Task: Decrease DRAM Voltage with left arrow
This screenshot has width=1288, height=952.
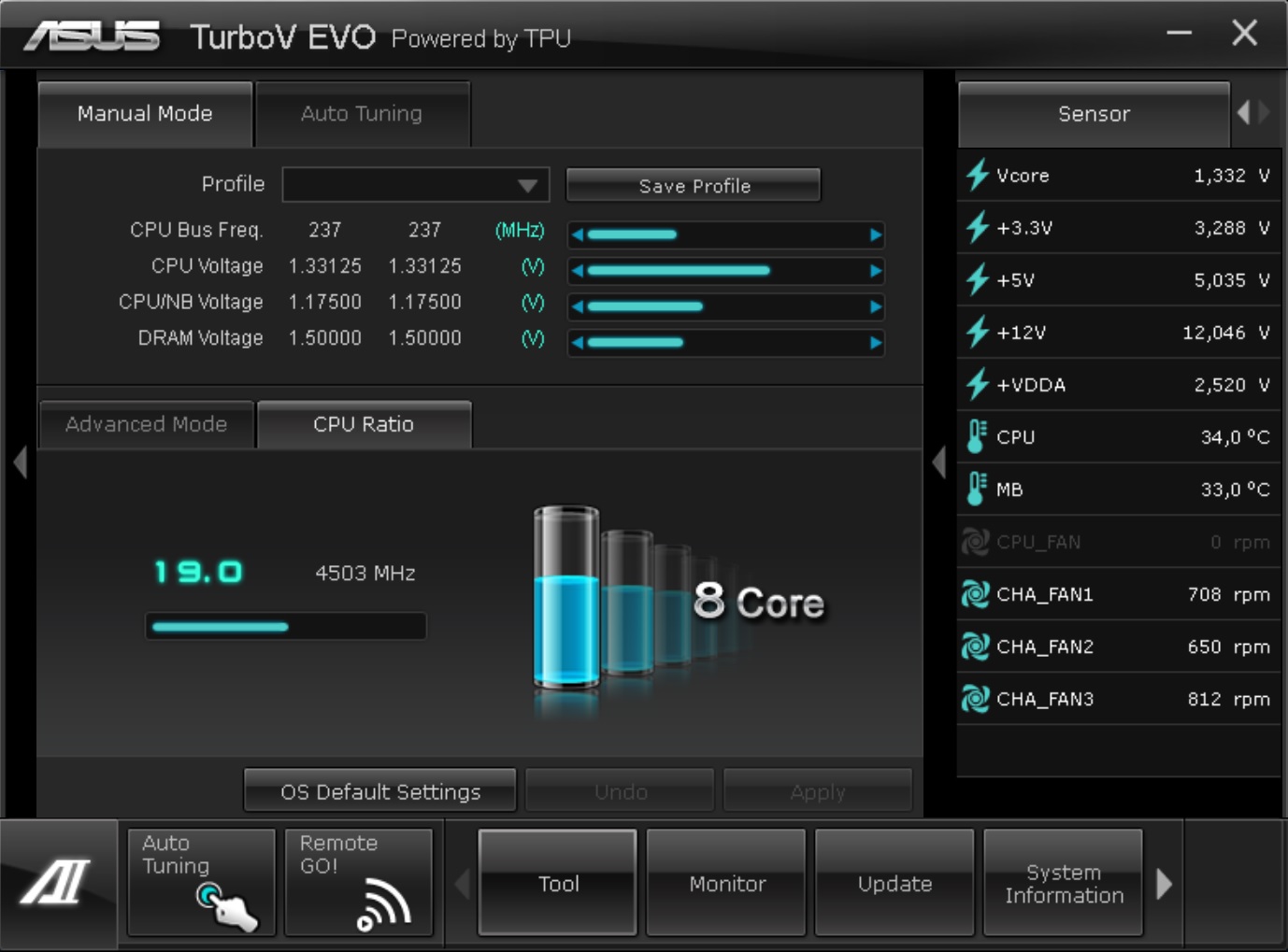Action: point(578,343)
